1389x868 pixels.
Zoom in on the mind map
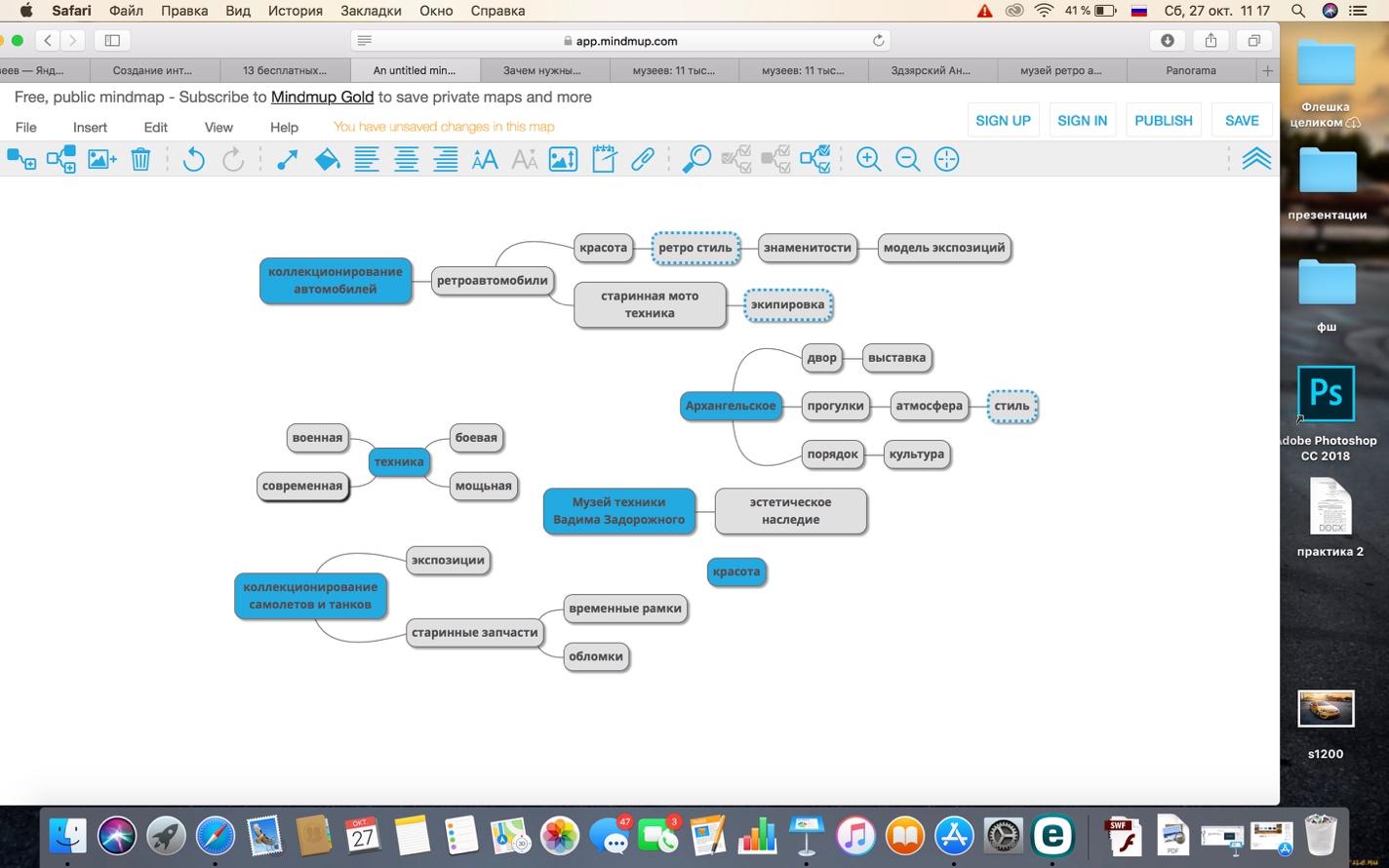[868, 159]
